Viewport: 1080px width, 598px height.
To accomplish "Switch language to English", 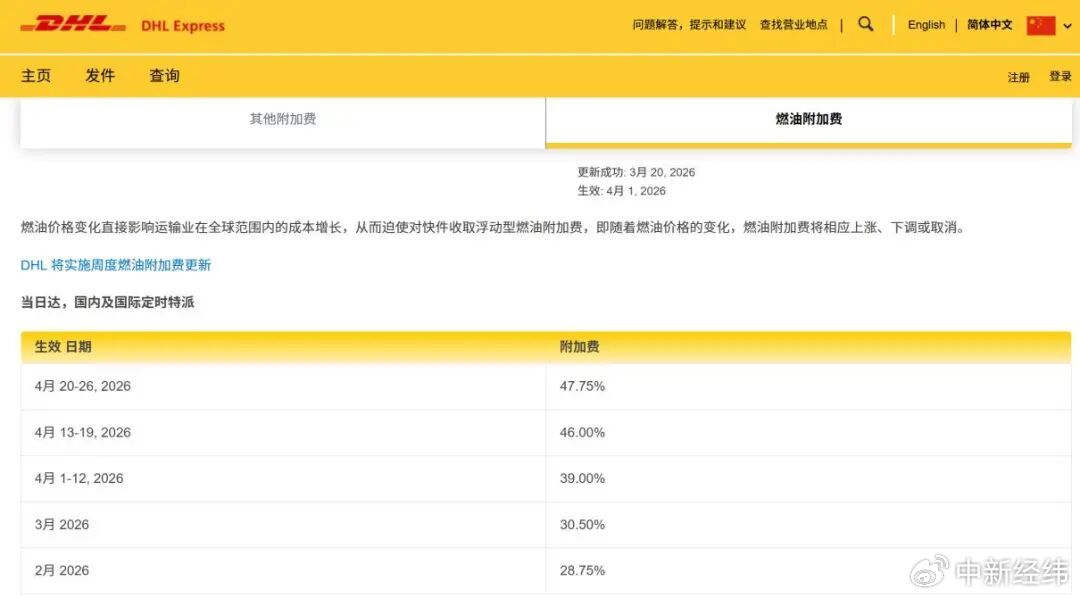I will click(x=926, y=25).
